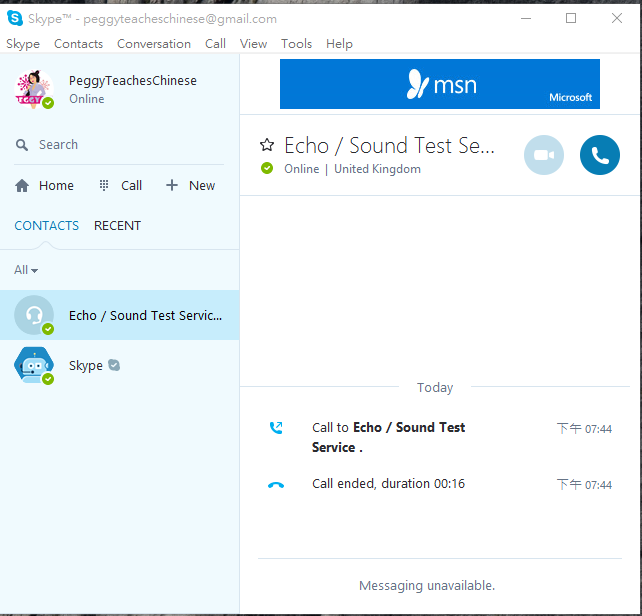Click the green status icon beside Online in header
This screenshot has width=642, height=616.
point(267,168)
